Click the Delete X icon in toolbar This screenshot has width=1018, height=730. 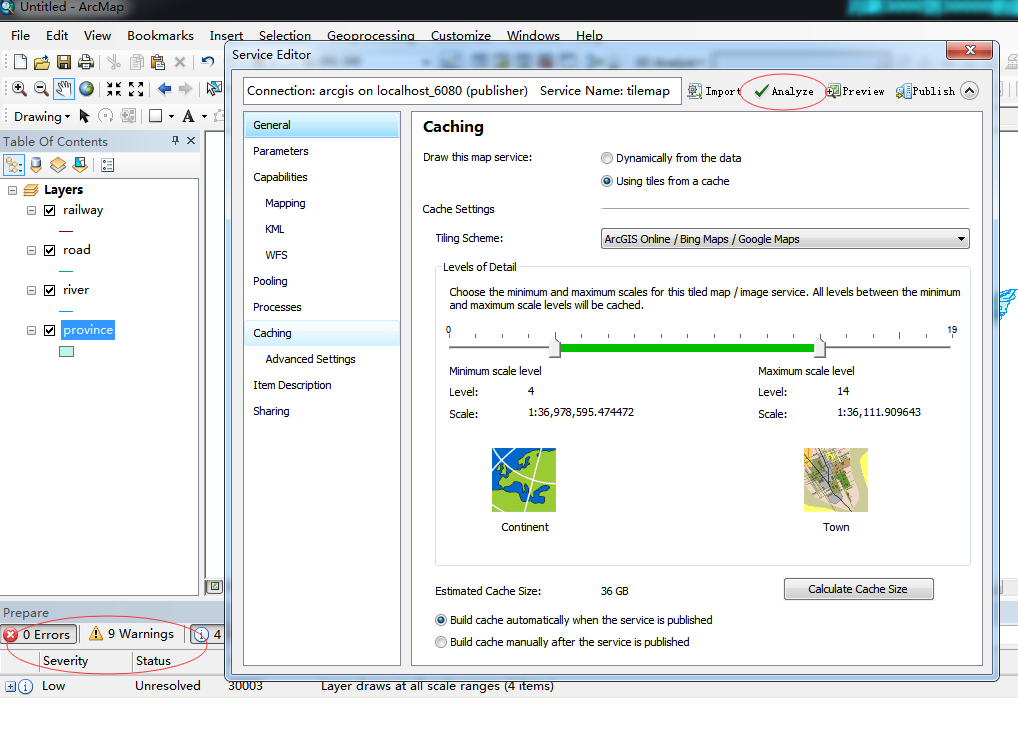pyautogui.click(x=180, y=62)
